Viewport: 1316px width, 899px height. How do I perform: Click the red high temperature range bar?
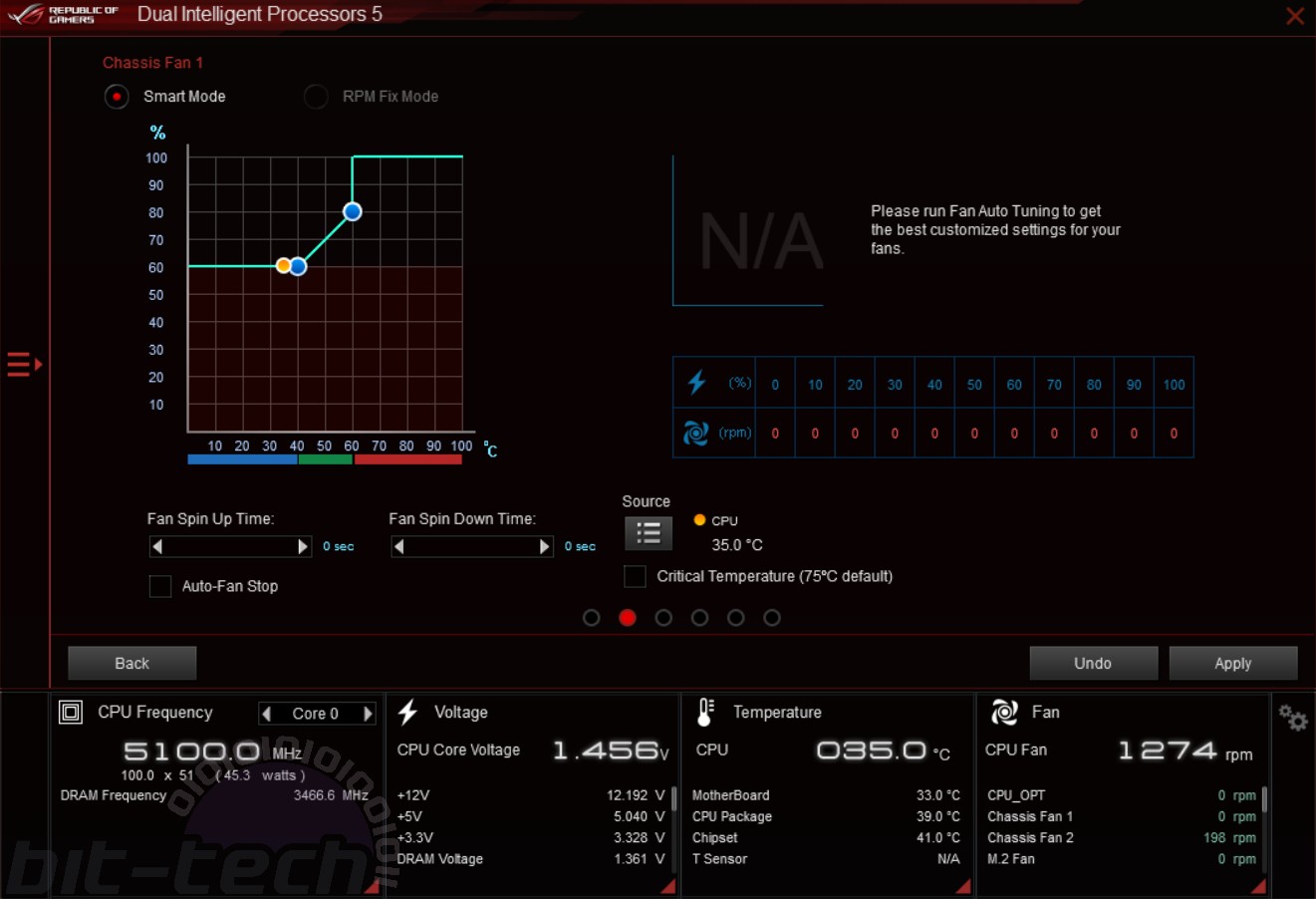coord(407,459)
